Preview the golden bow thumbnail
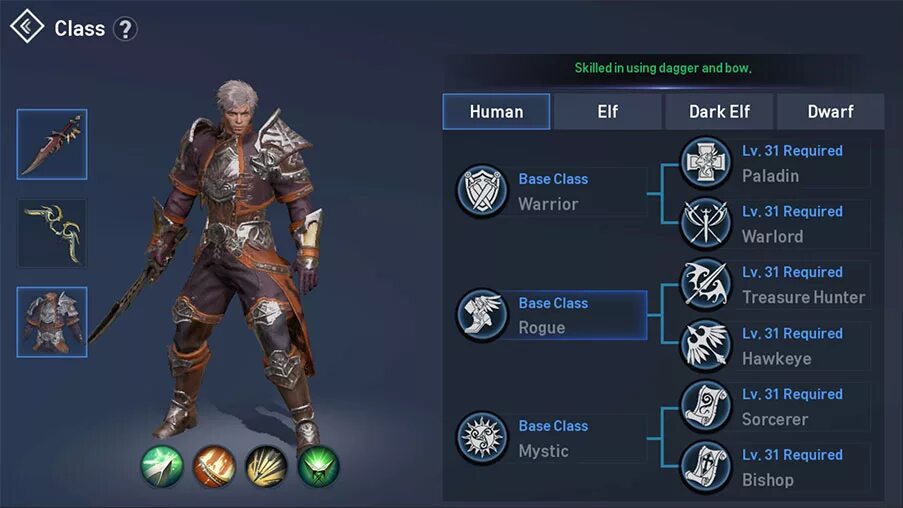This screenshot has width=903, height=508. 52,233
